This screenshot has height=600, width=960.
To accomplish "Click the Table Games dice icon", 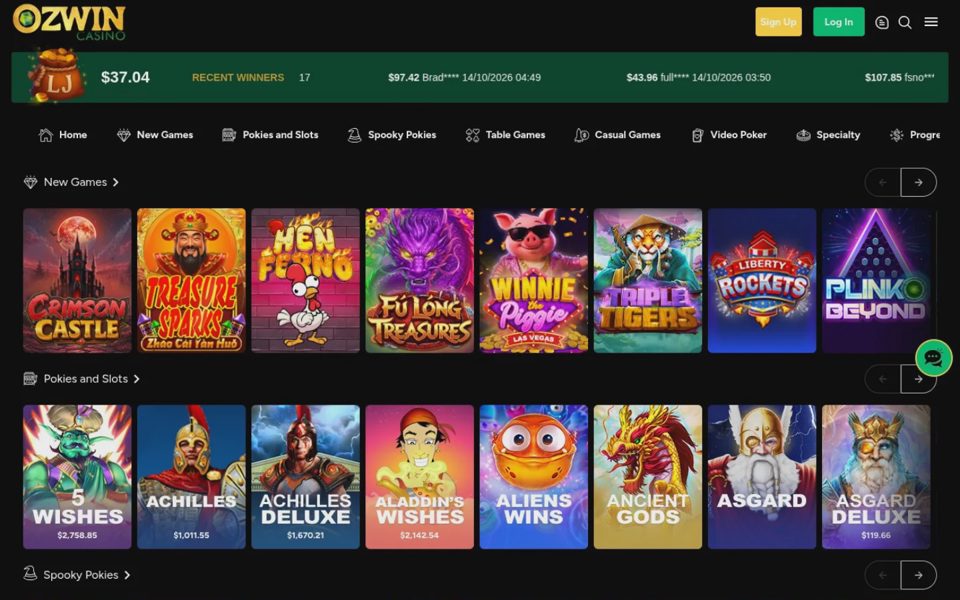I will (472, 135).
